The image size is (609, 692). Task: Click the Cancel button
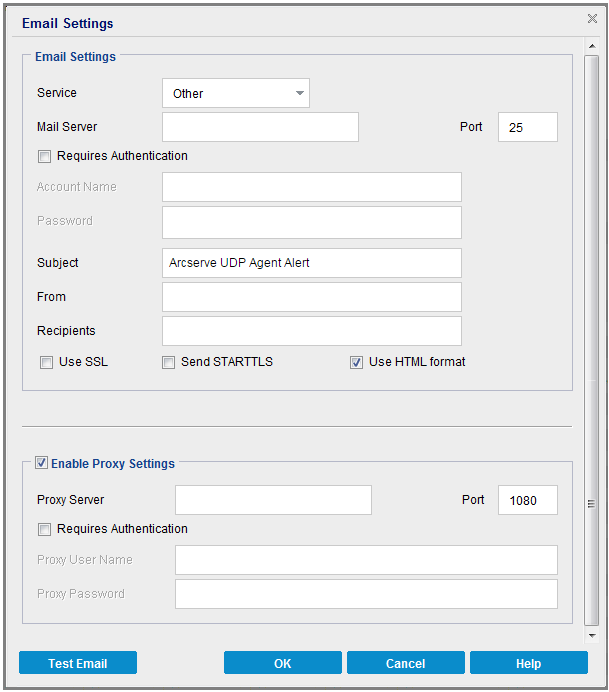(405, 663)
